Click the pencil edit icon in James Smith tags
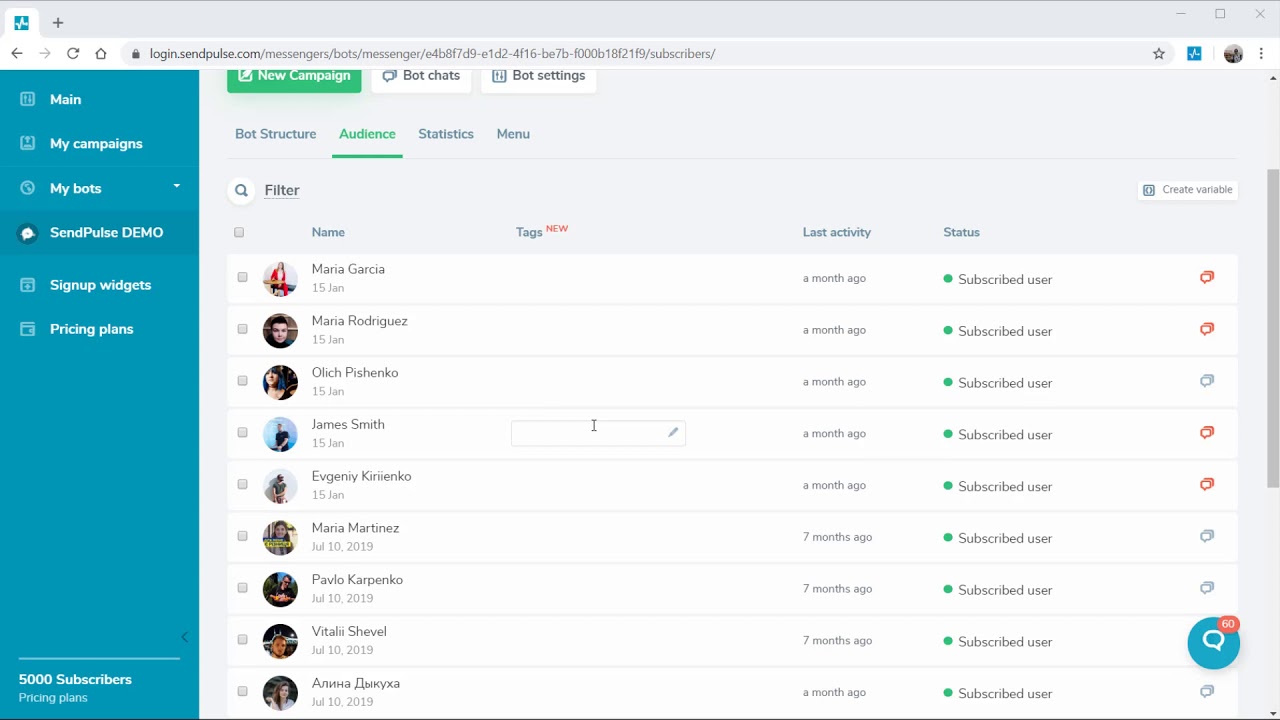Image resolution: width=1280 pixels, height=720 pixels. click(673, 433)
